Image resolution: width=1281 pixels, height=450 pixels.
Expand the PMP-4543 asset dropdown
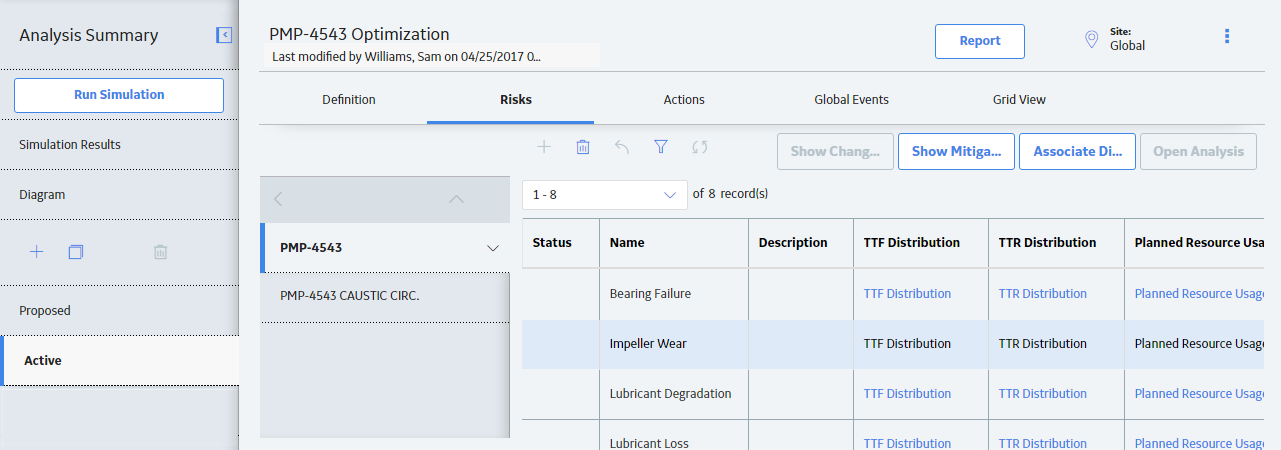pyautogui.click(x=492, y=248)
